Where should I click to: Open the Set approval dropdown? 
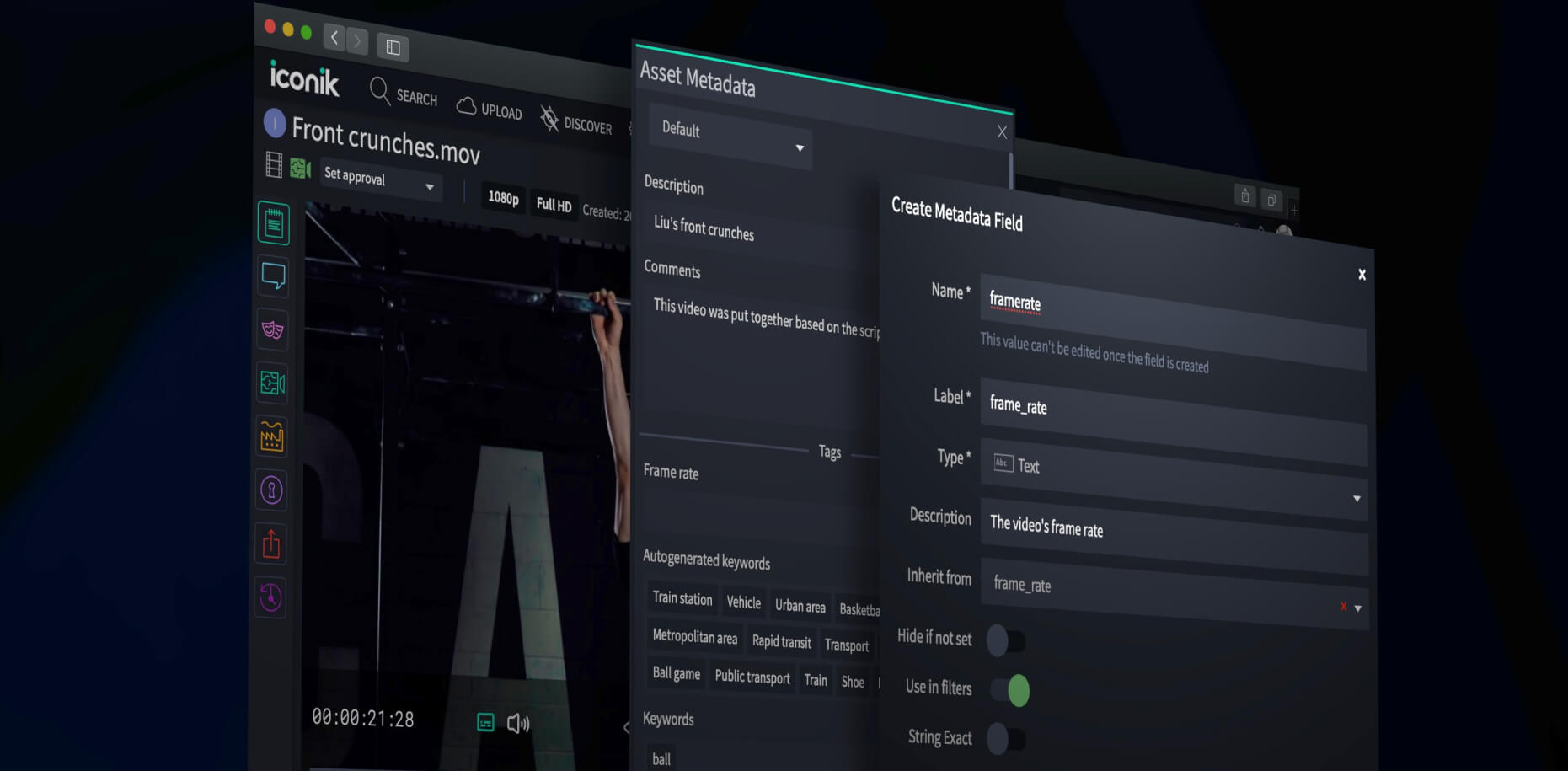click(429, 187)
